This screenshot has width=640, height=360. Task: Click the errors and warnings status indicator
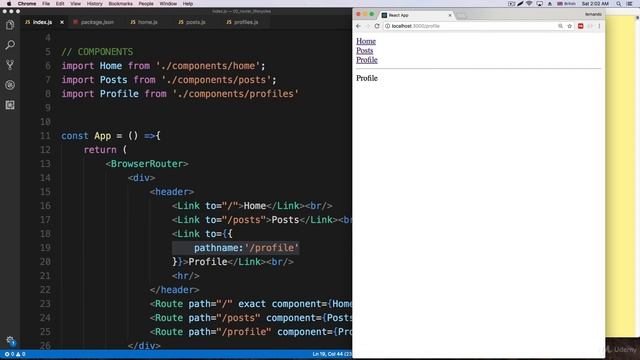(15, 354)
